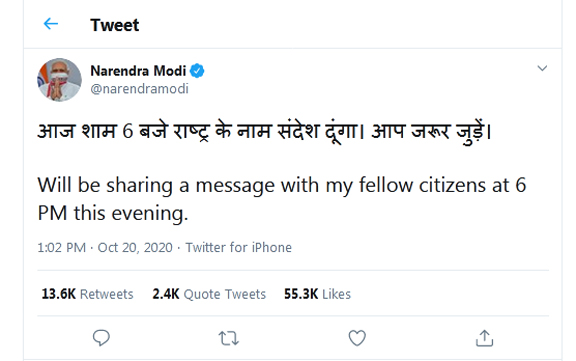
Task: Click the 1:02 PM timestamp
Action: pyautogui.click(x=61, y=248)
